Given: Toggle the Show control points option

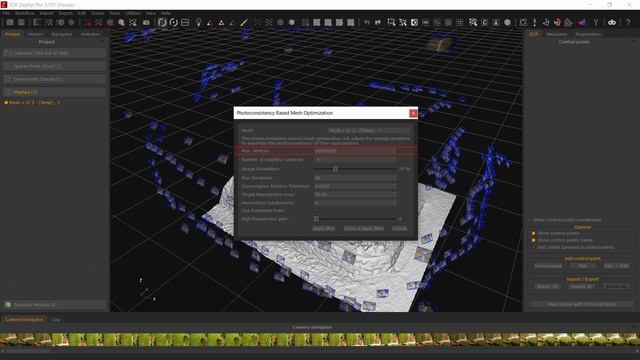Looking at the screenshot, I should click(533, 233).
